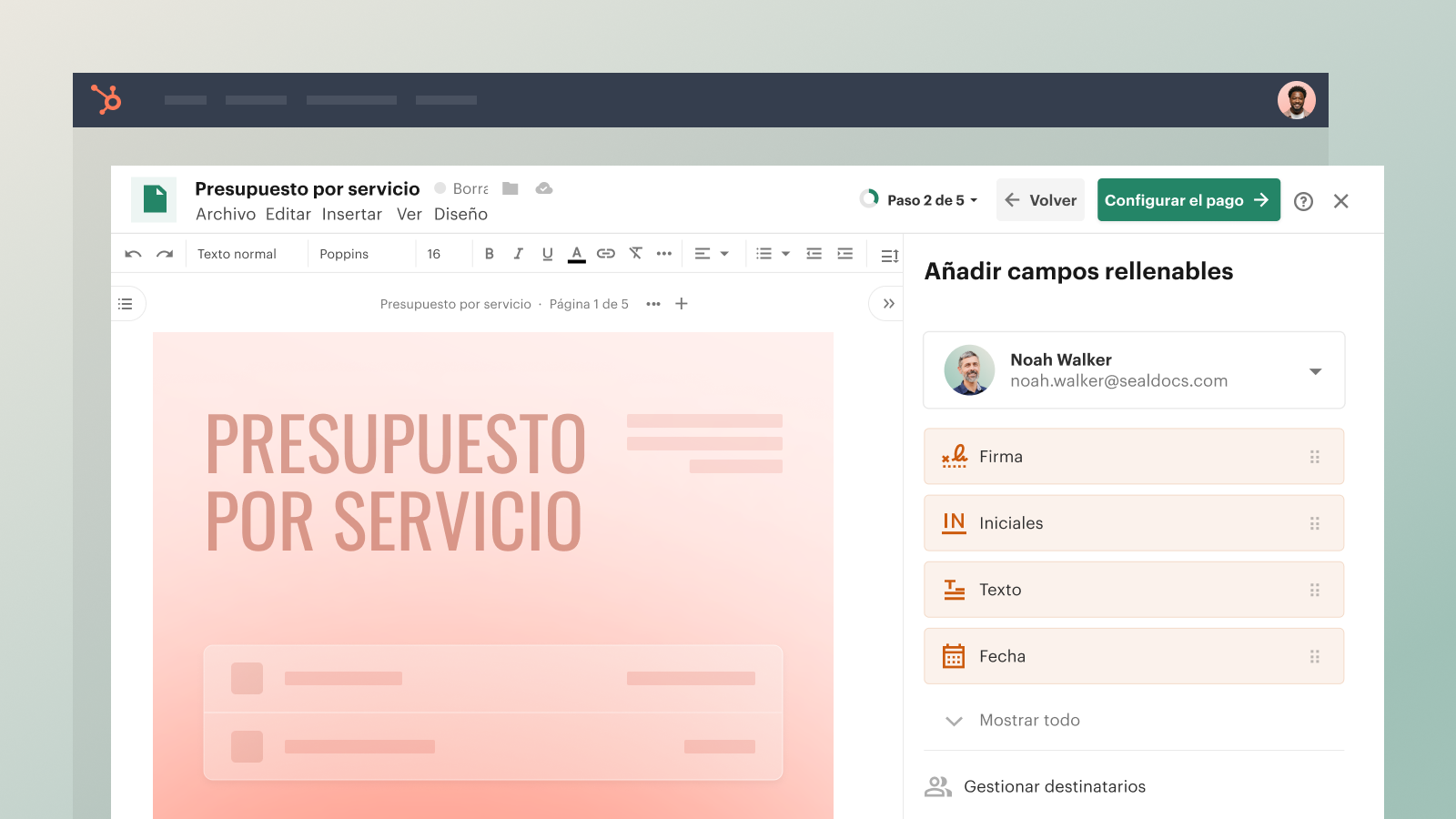The width and height of the screenshot is (1456, 819).
Task: Toggle italic formatting
Action: click(519, 254)
